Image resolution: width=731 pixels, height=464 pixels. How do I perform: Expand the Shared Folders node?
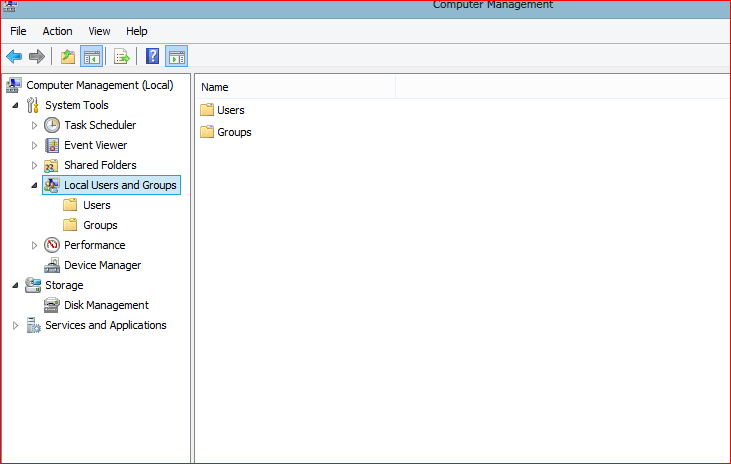[34, 166]
